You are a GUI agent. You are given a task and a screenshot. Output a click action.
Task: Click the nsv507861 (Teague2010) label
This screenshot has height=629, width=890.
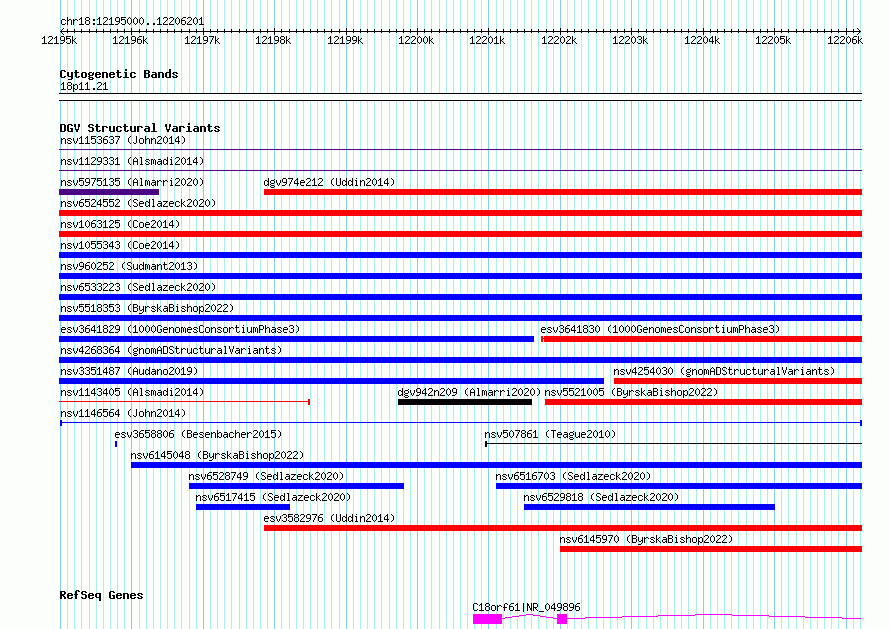(550, 434)
